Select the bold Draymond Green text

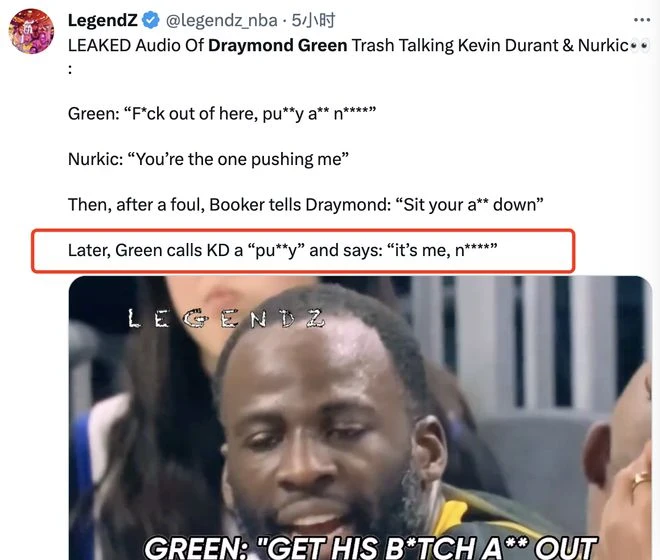(278, 45)
